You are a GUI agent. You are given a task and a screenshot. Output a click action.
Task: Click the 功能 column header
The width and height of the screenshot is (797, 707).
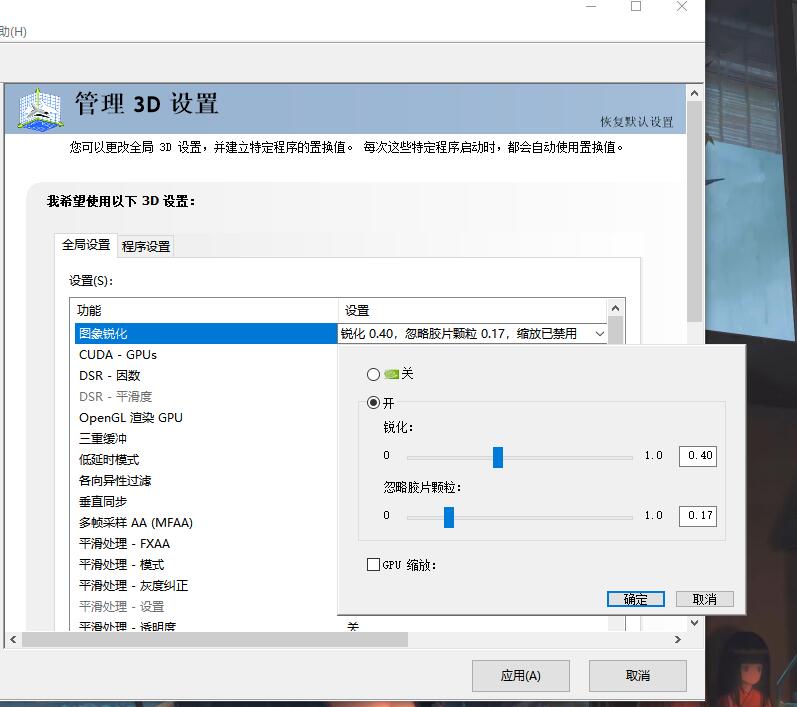pos(204,311)
